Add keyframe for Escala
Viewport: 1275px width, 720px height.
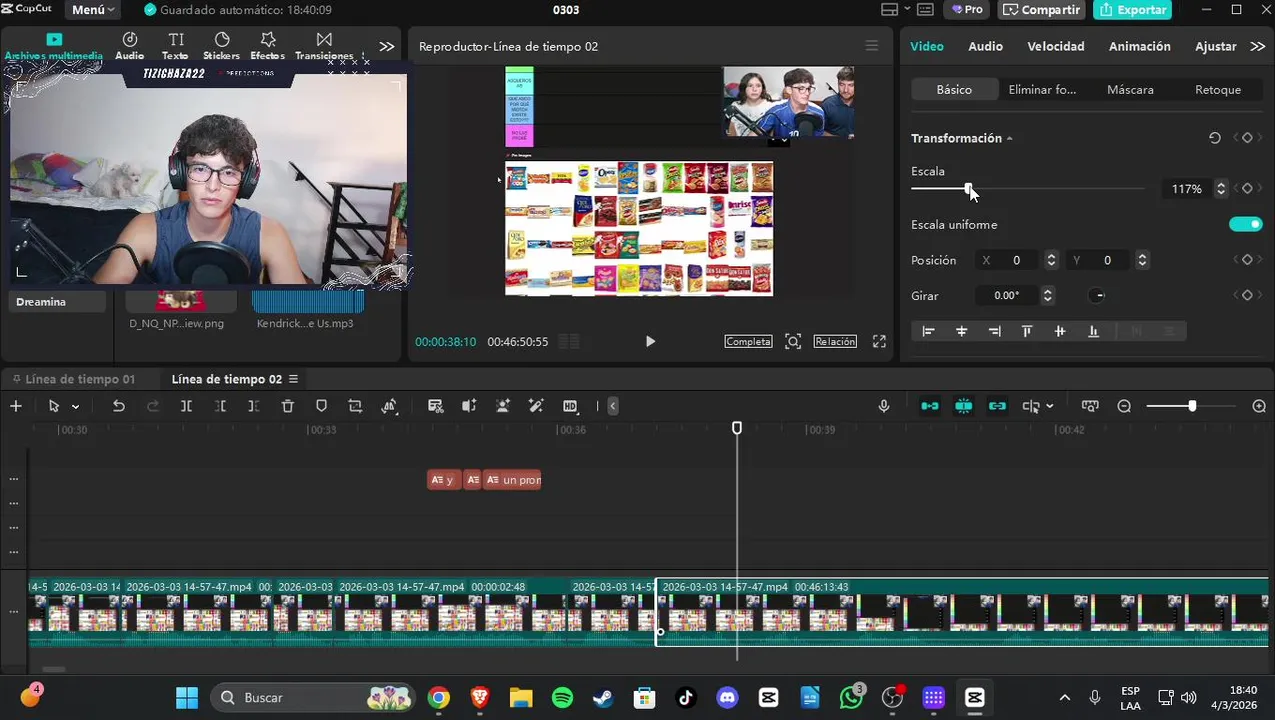(1247, 189)
